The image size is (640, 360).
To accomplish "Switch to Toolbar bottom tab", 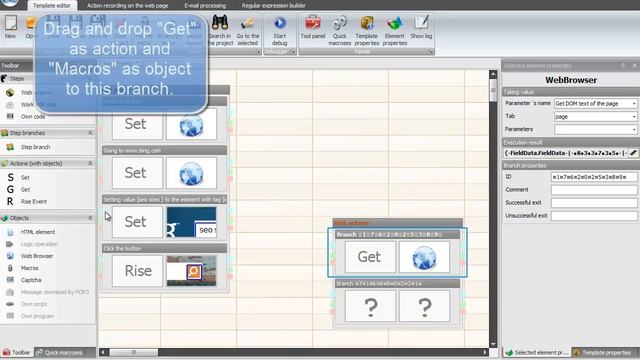I will pyautogui.click(x=17, y=352).
